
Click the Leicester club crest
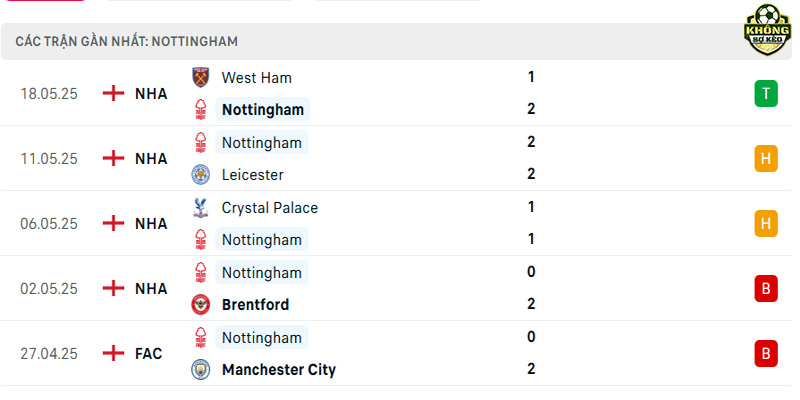(x=201, y=174)
